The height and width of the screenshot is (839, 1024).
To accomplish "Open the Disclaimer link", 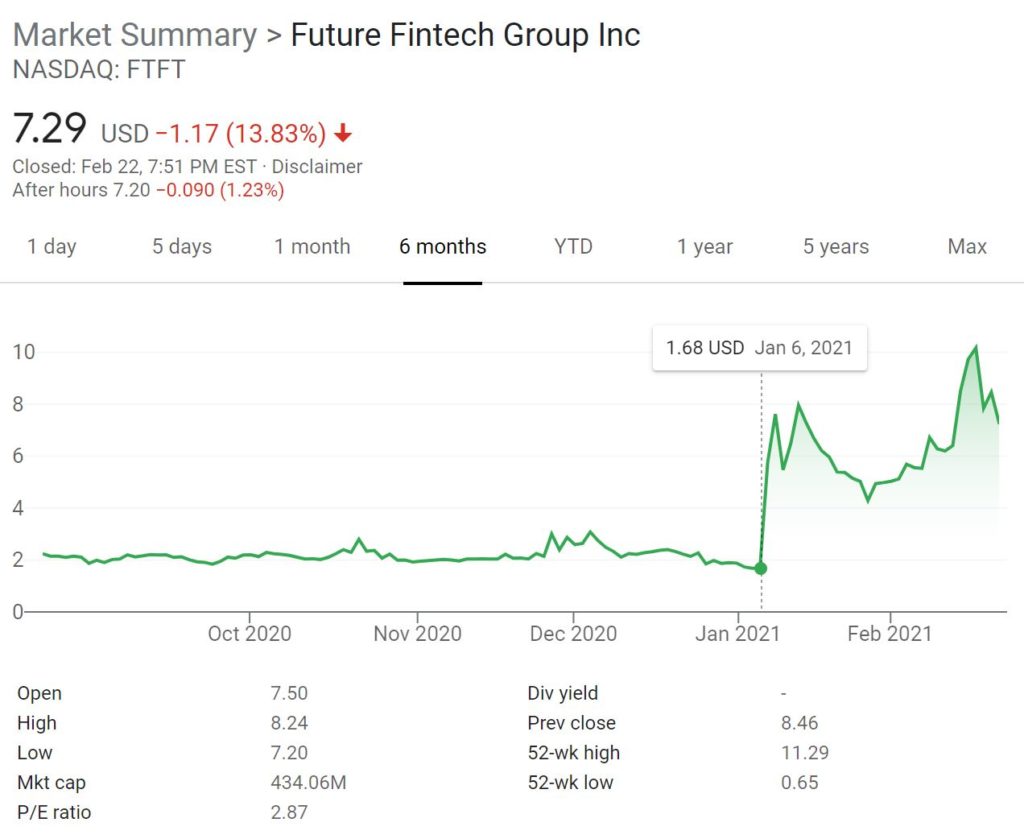I will 317,167.
